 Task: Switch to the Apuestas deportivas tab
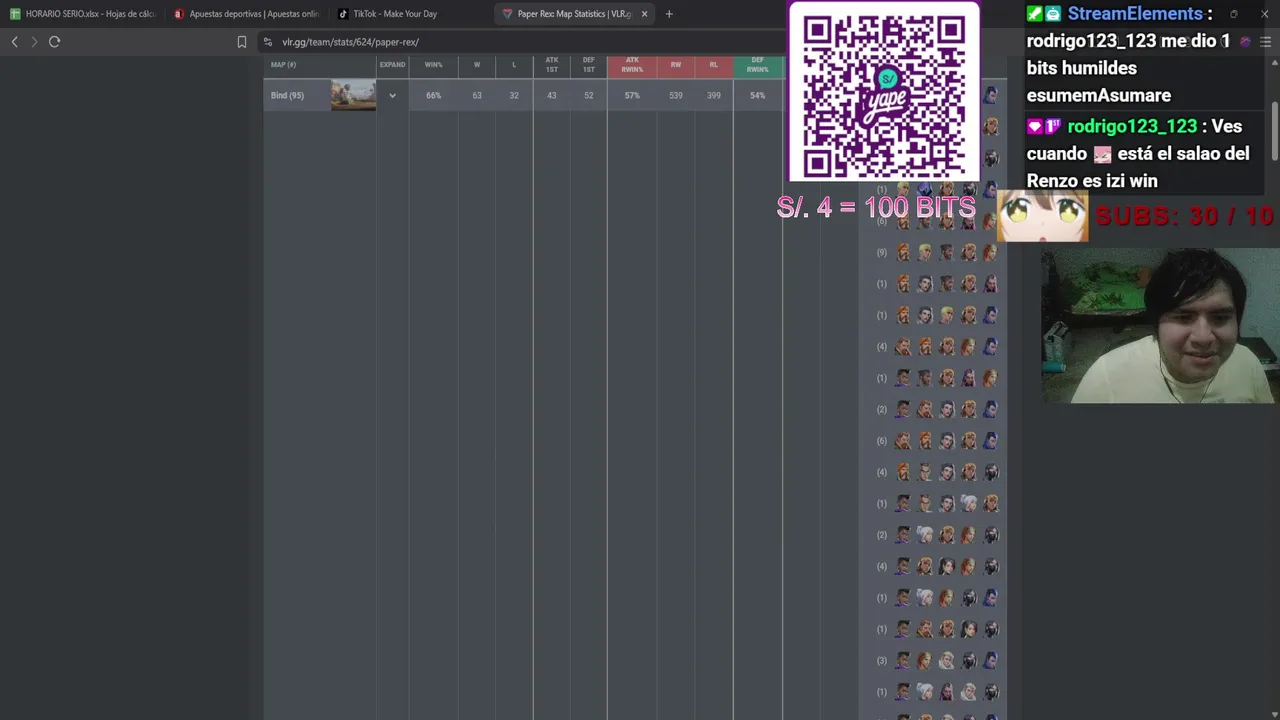247,14
